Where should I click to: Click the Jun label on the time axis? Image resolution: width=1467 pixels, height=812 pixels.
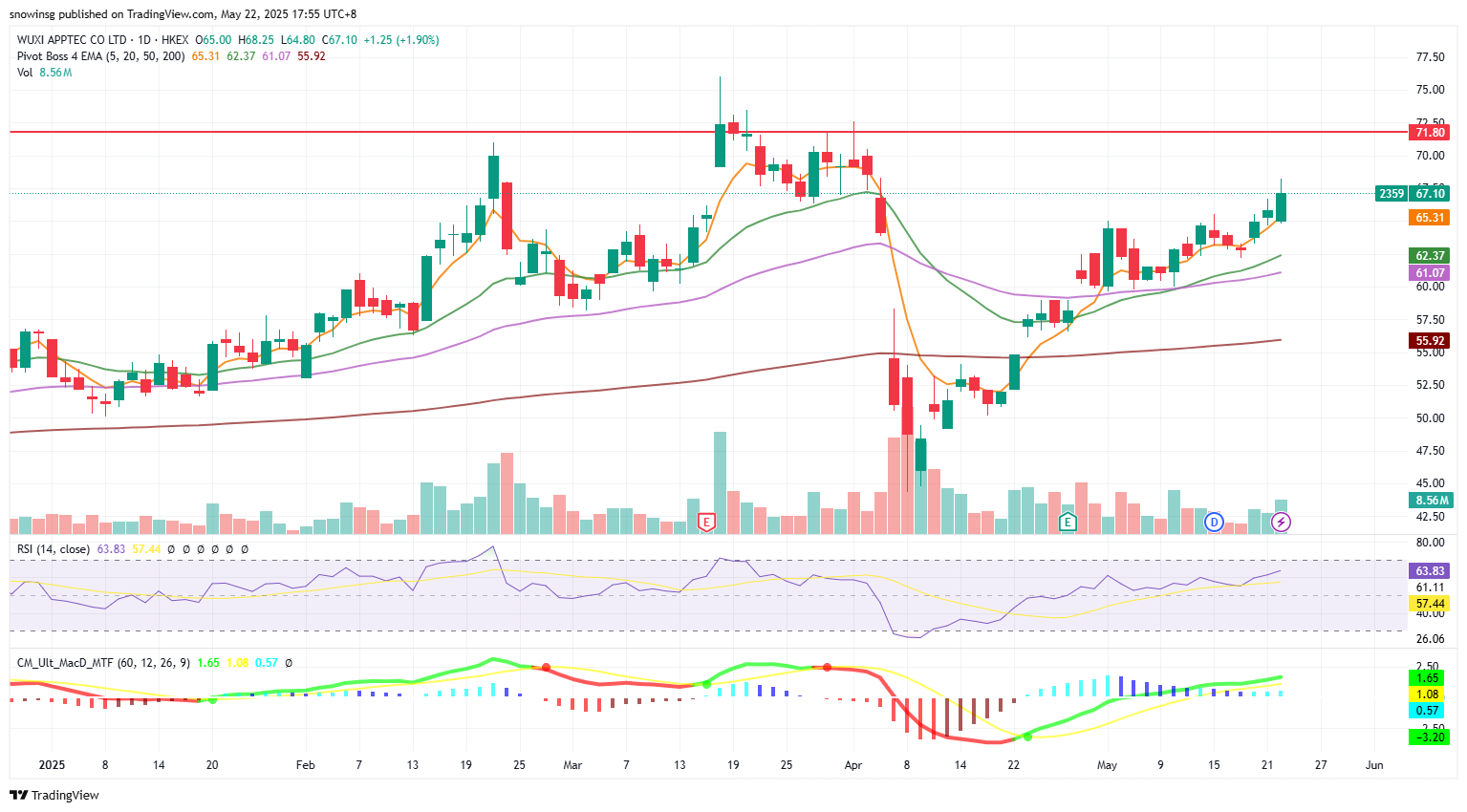1374,765
